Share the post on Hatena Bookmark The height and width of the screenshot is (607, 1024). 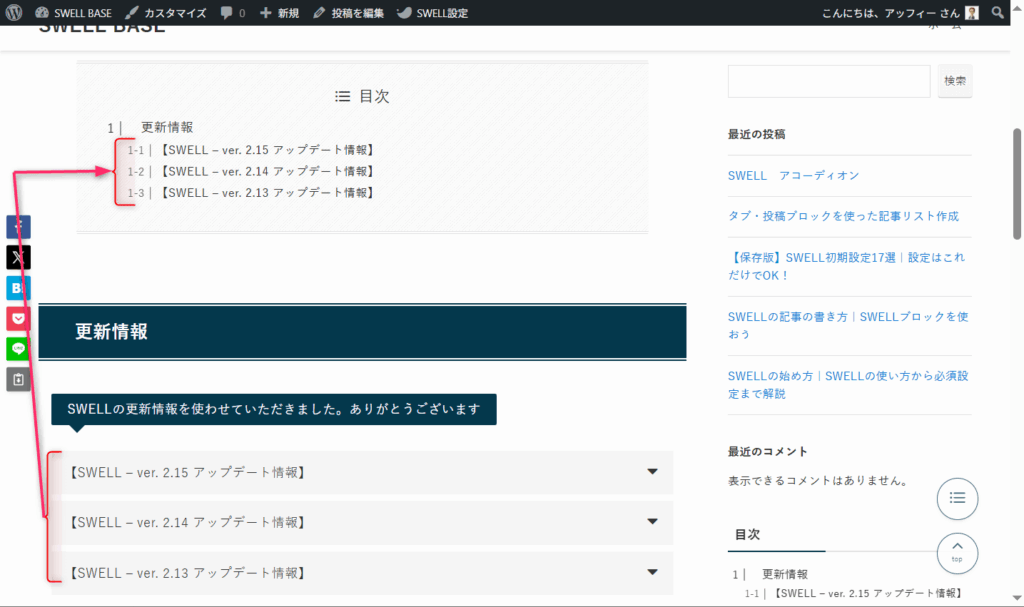pyautogui.click(x=18, y=287)
